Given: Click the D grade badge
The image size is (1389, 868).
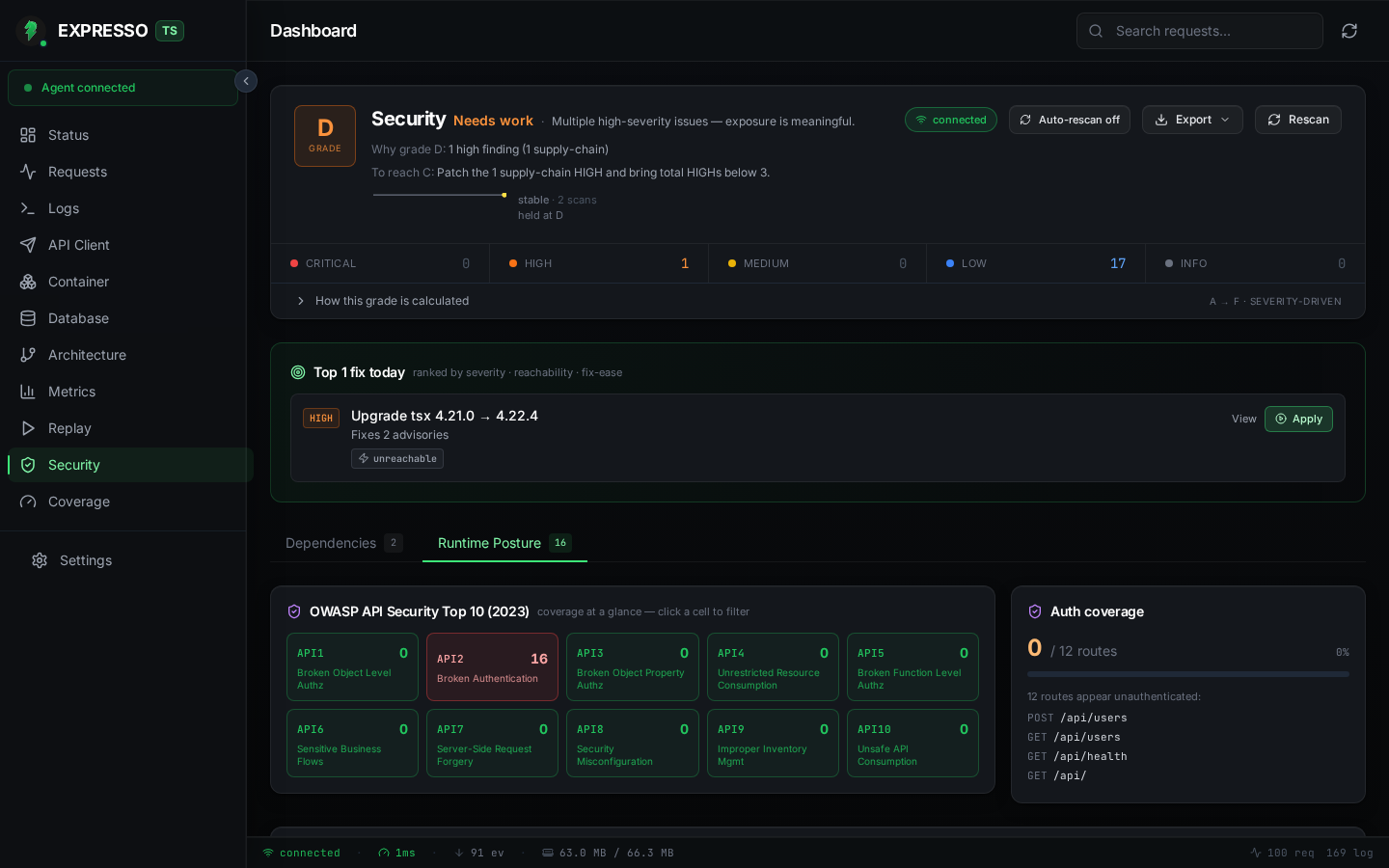Looking at the screenshot, I should 325,136.
